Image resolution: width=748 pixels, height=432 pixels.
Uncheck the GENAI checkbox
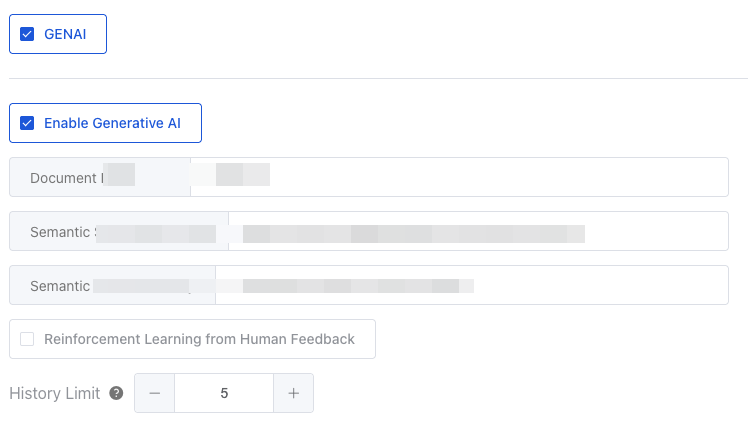coord(27,34)
